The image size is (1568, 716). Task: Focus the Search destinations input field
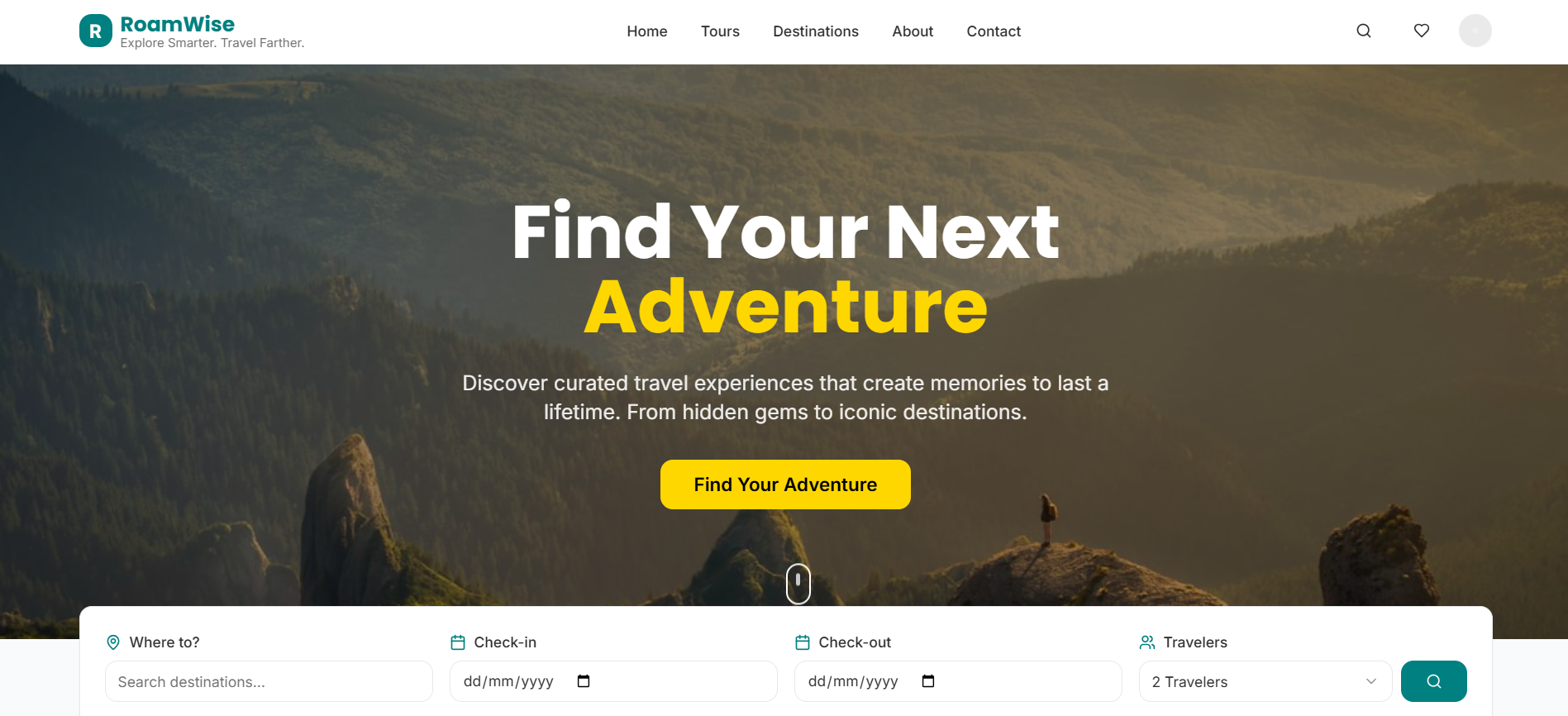(x=269, y=681)
